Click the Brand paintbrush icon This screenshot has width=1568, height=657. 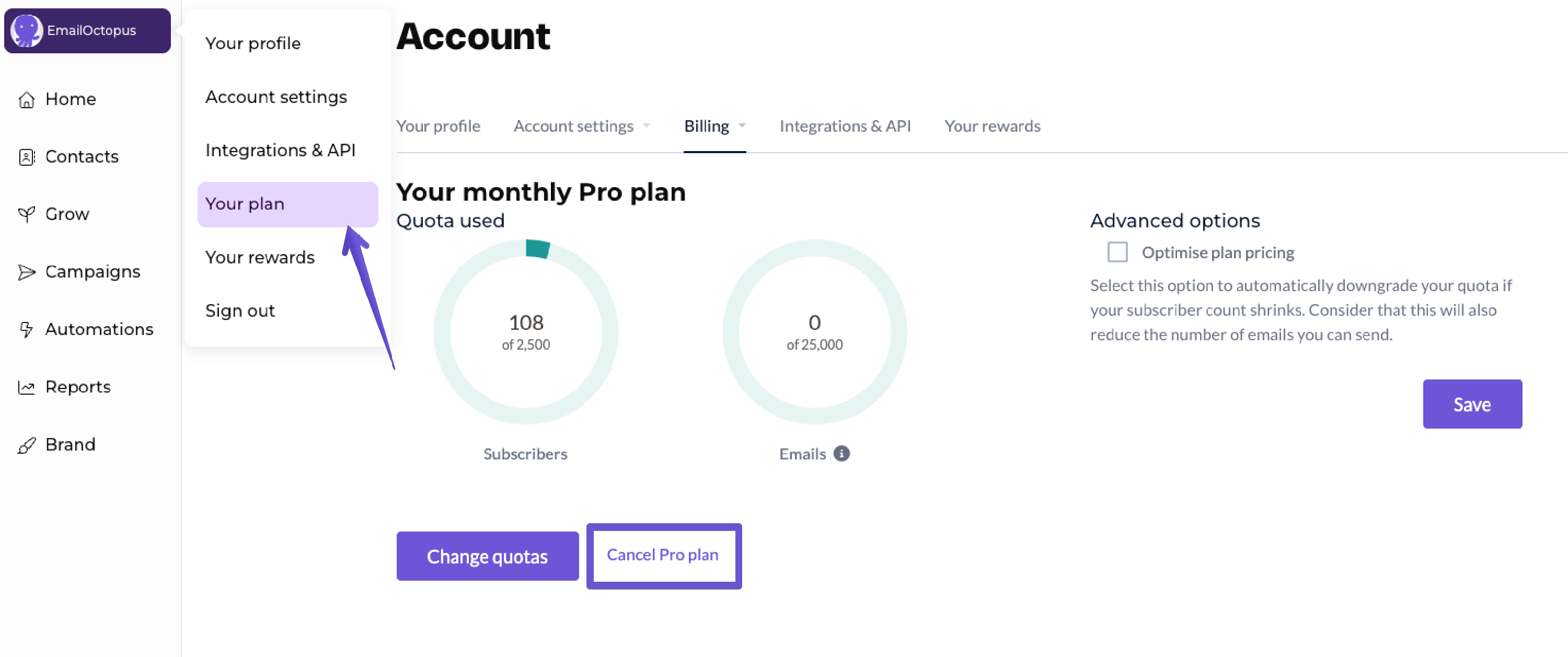26,445
